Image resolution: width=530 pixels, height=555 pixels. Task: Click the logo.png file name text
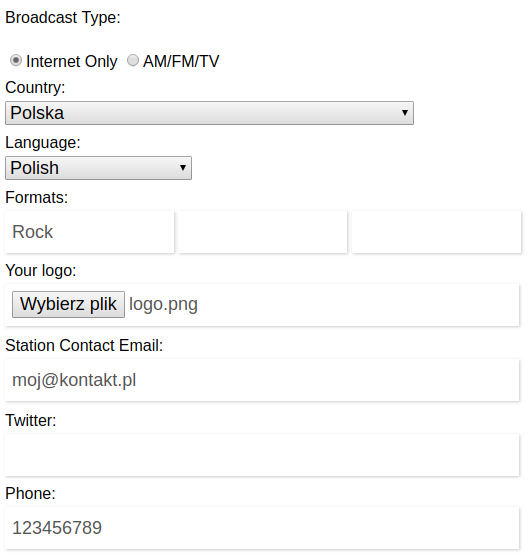(x=163, y=304)
